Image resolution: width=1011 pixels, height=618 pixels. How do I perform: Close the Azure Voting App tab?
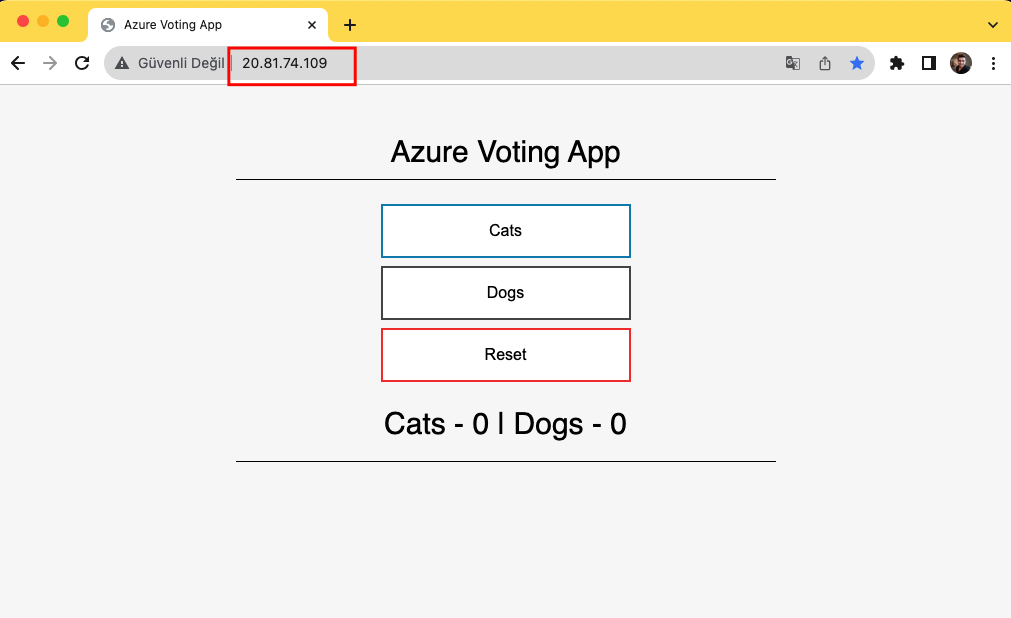[x=312, y=24]
